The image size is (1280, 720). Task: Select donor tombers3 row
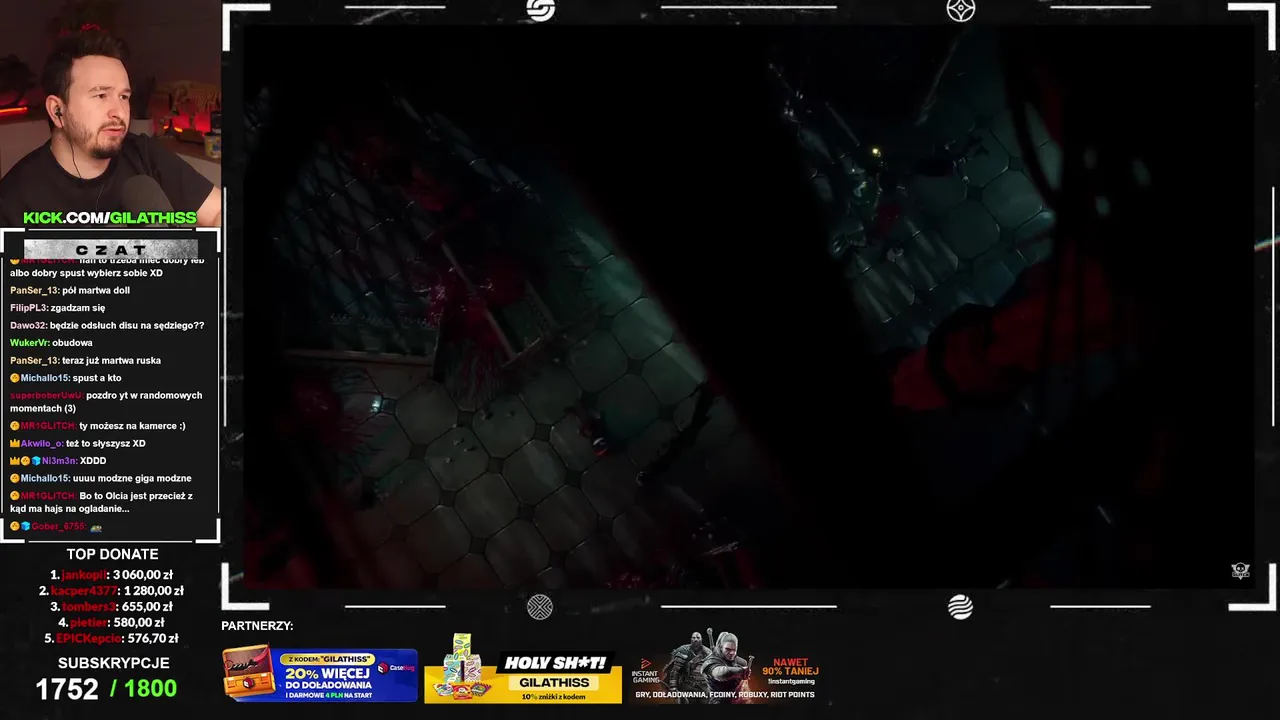pyautogui.click(x=112, y=607)
